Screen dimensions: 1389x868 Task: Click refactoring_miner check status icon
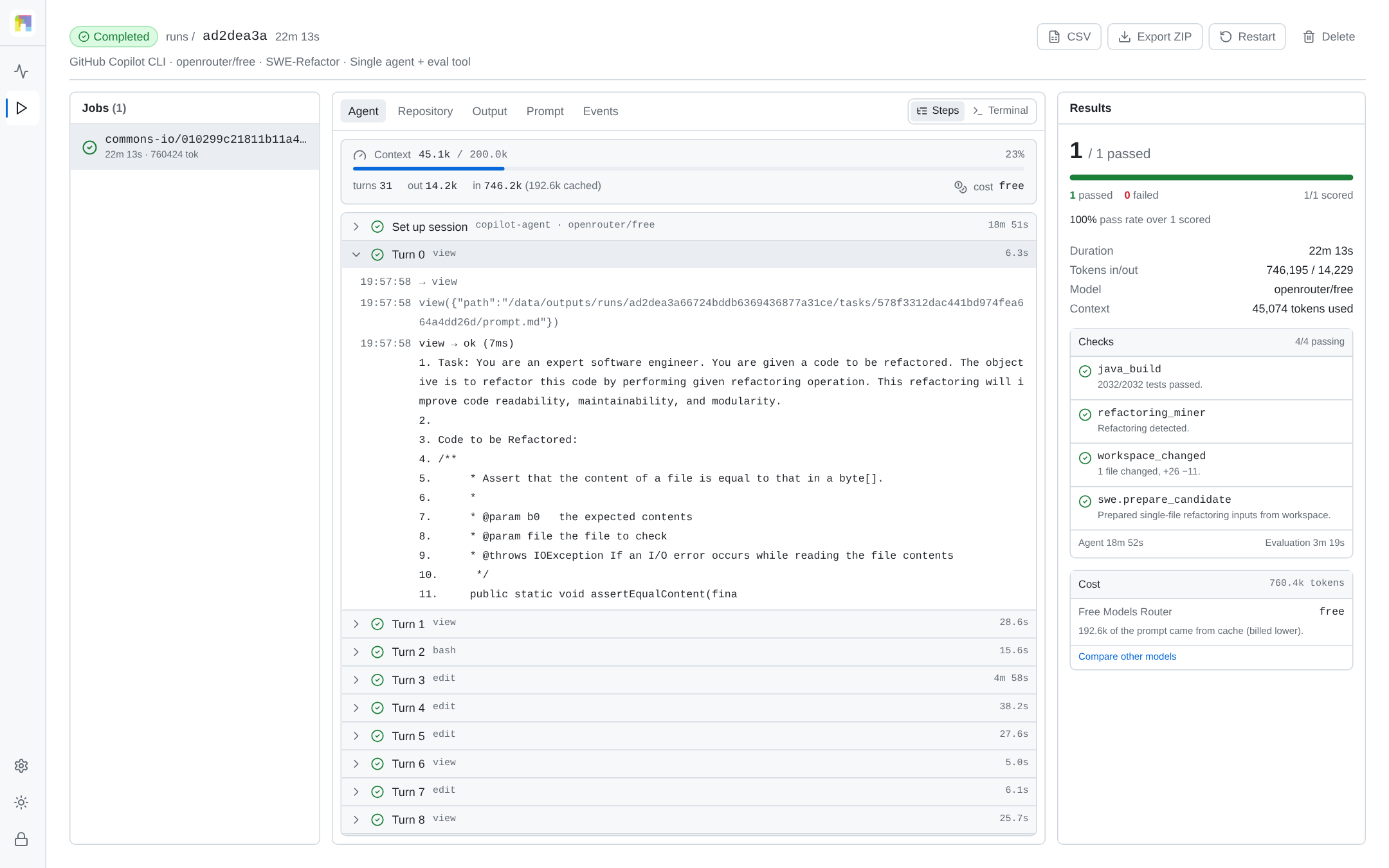pyautogui.click(x=1085, y=415)
